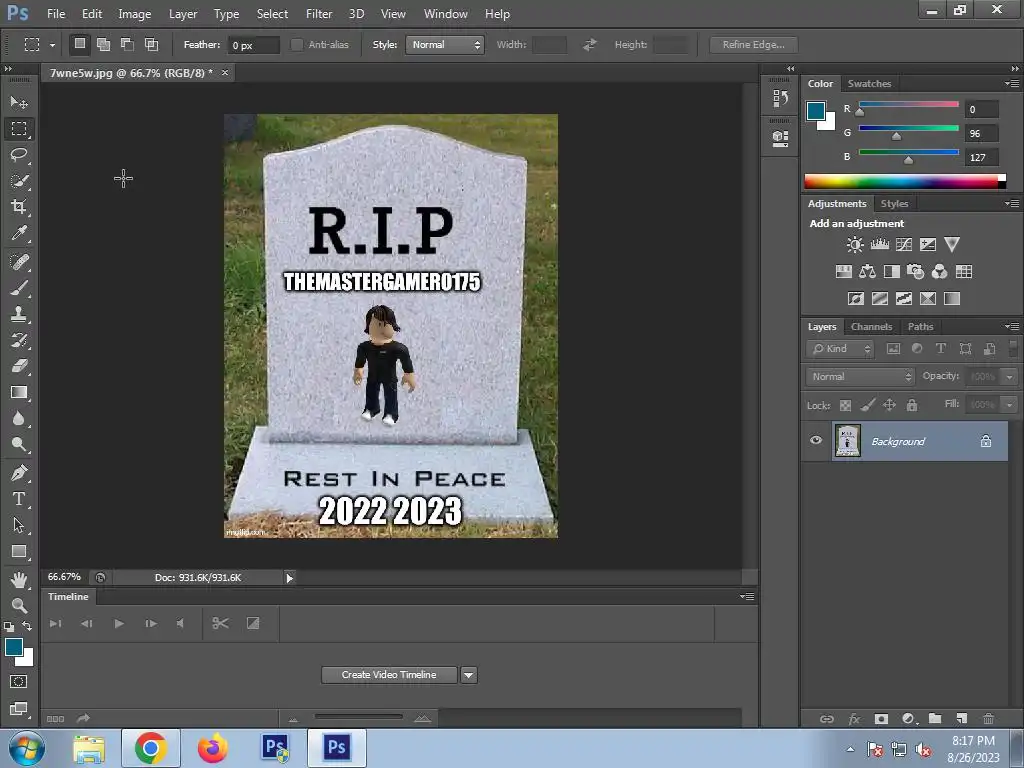
Task: Toggle Lock transparent pixels
Action: (x=845, y=406)
